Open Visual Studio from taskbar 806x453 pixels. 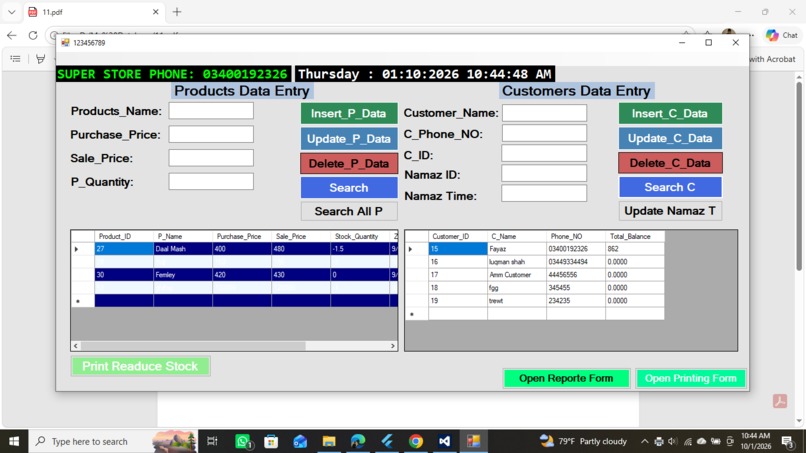coord(445,441)
